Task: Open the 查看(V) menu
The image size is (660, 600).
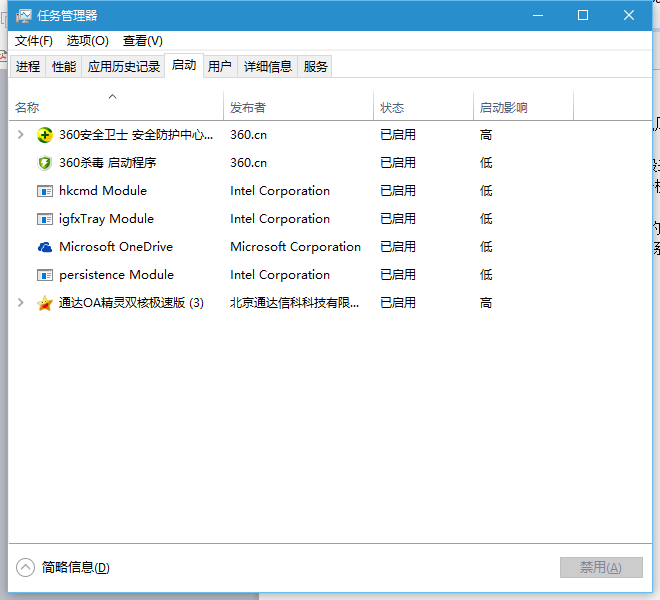Action: (143, 41)
